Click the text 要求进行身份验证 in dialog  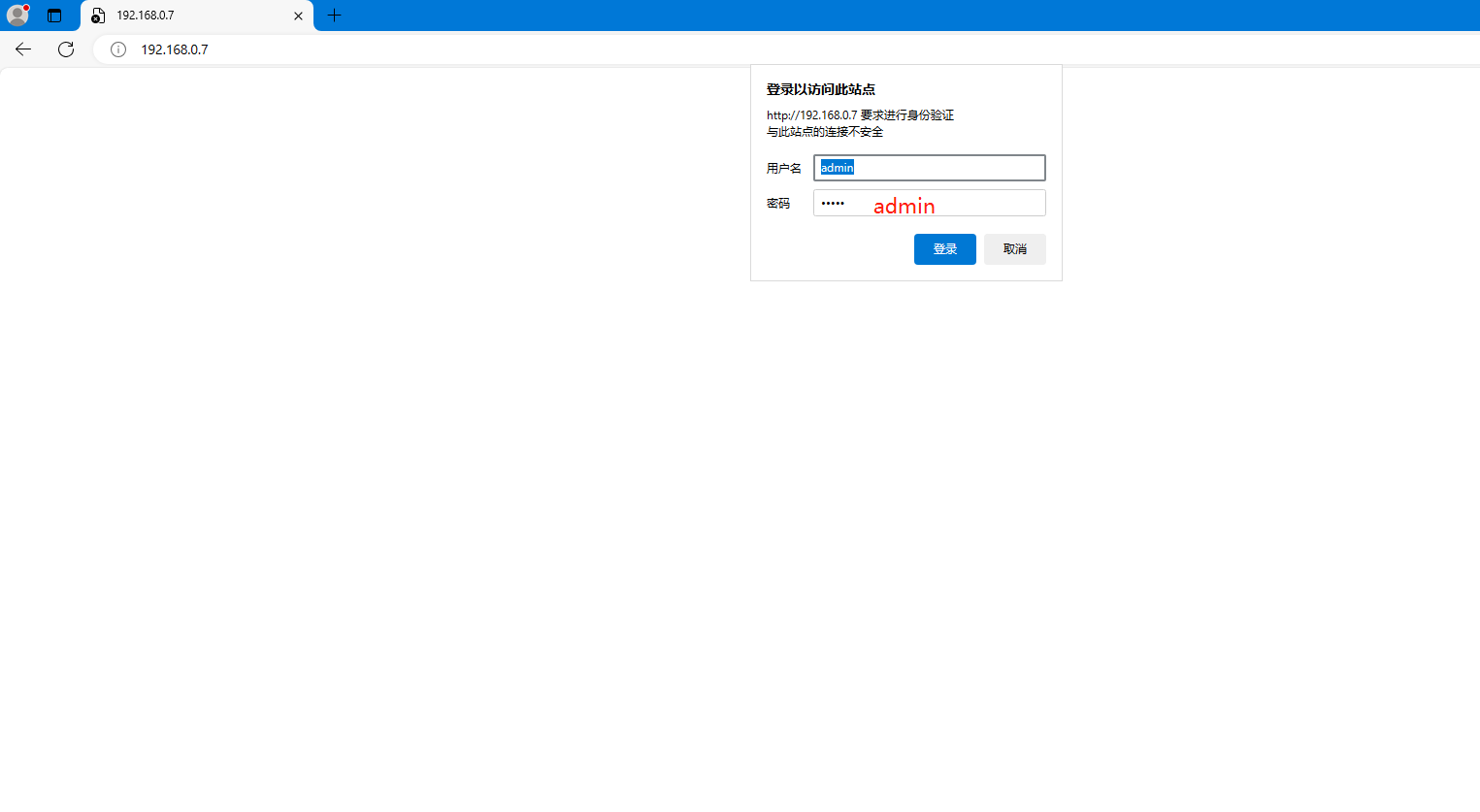907,115
